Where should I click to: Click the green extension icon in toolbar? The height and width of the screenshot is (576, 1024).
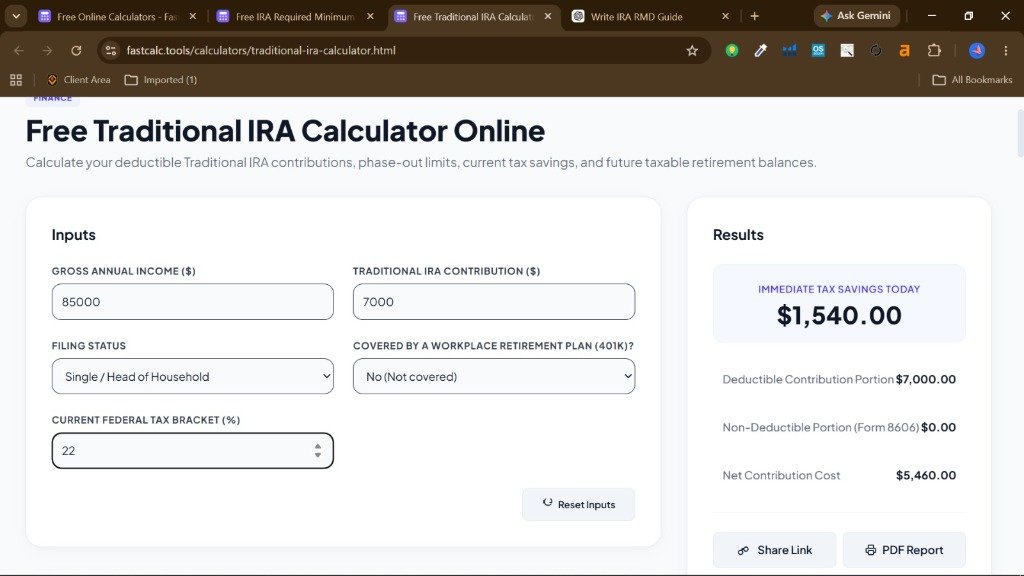click(x=732, y=50)
